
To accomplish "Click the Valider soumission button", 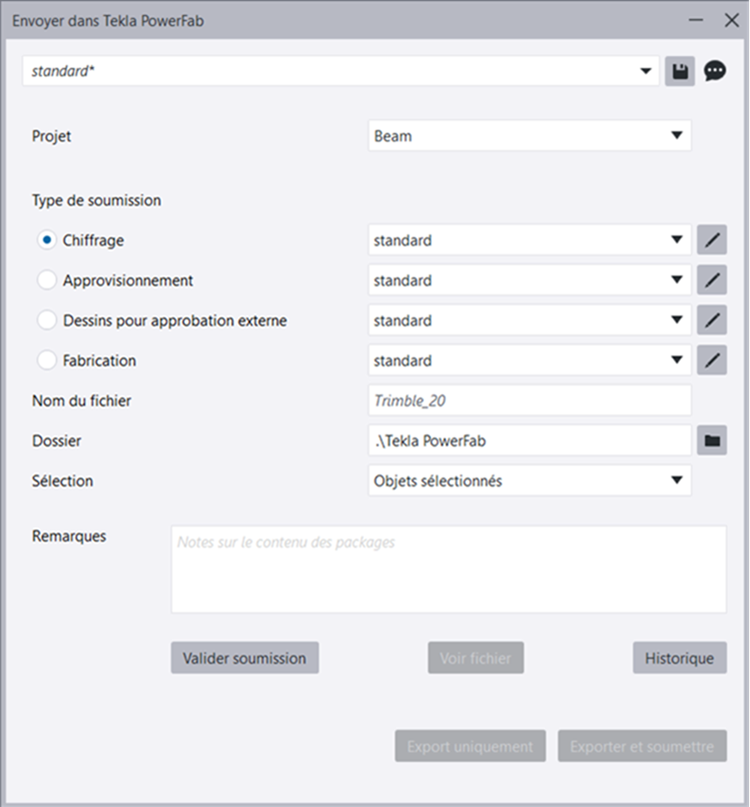I will point(245,658).
